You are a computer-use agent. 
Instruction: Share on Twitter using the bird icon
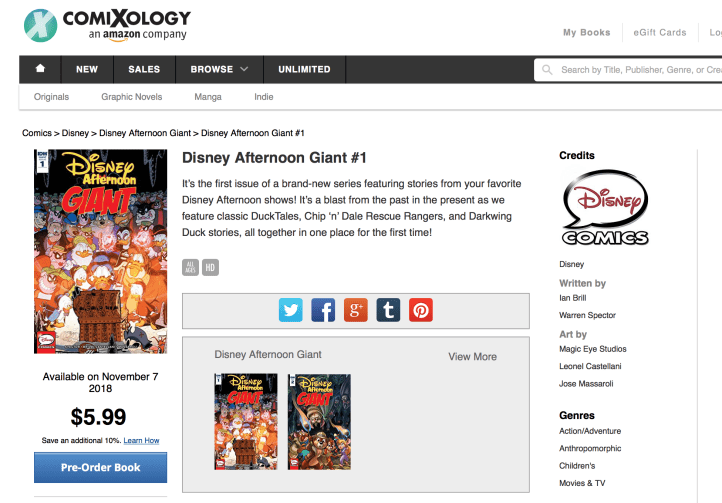pos(291,310)
